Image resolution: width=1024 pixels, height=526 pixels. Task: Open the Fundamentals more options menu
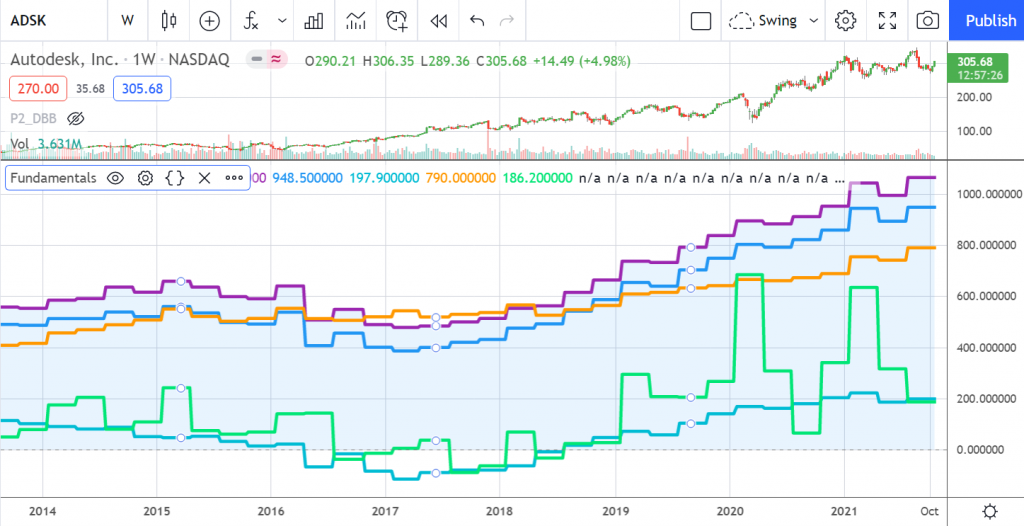234,178
